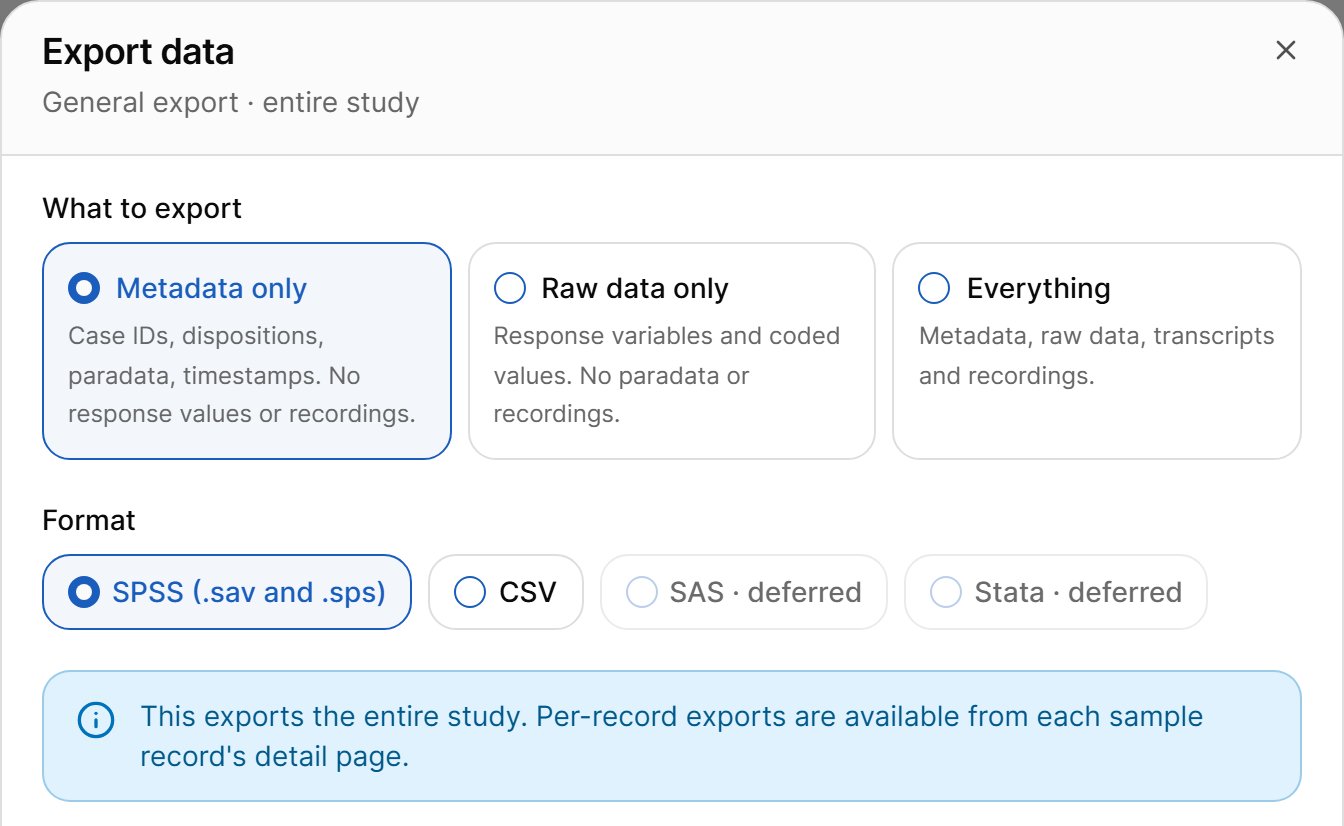
Task: Click the "What to export" section label
Action: (142, 208)
